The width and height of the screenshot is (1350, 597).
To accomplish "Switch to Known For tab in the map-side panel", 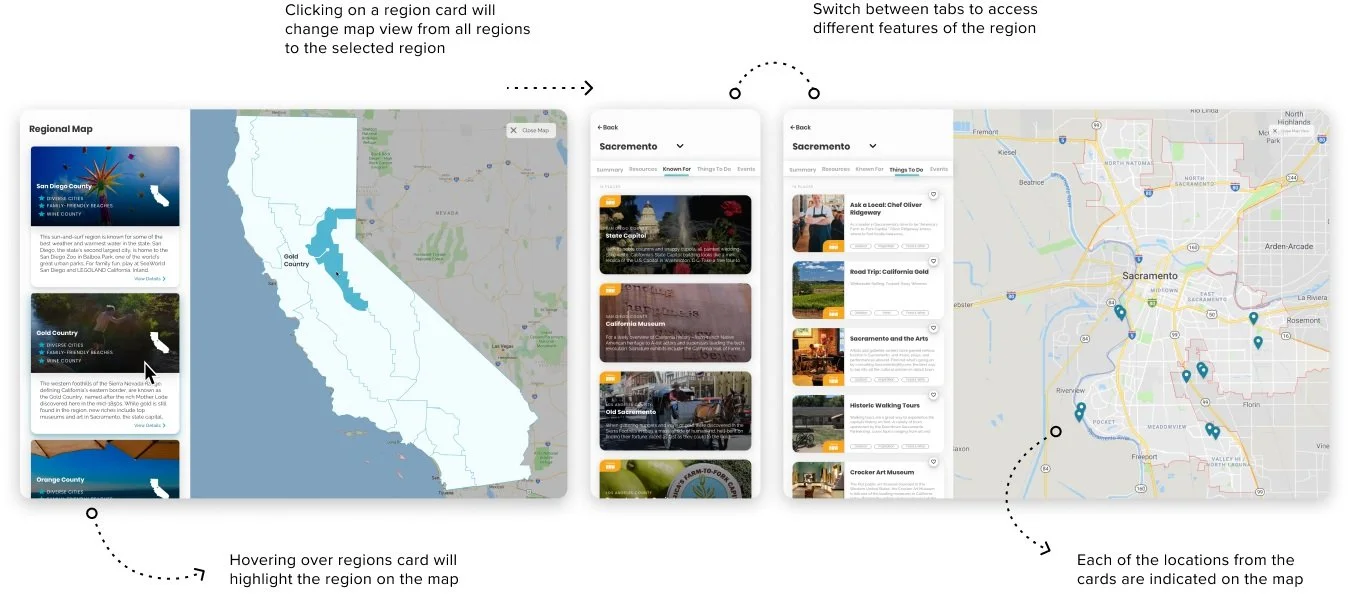I will [x=870, y=169].
